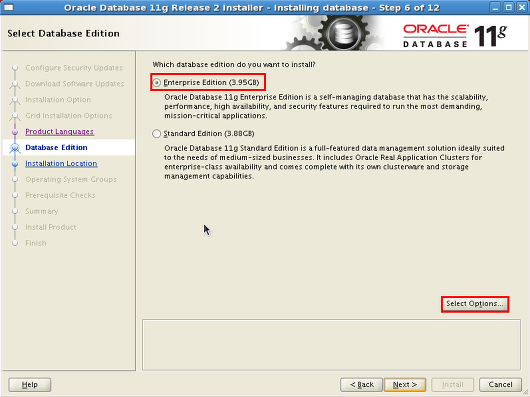Click the 'Configure Security Updates' step text
The image size is (530, 397).
pos(74,68)
